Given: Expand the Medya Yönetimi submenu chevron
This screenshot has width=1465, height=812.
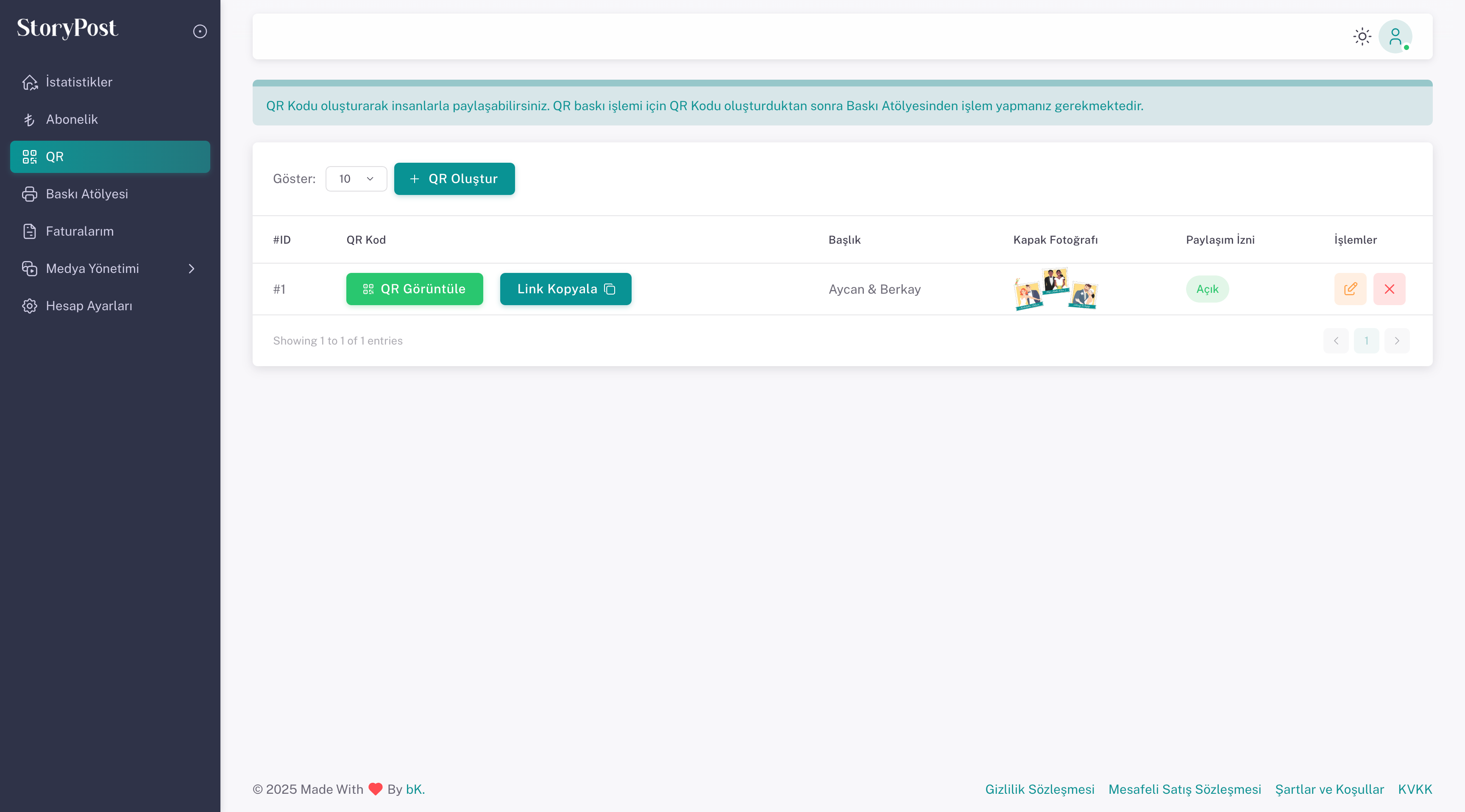Looking at the screenshot, I should pyautogui.click(x=192, y=268).
